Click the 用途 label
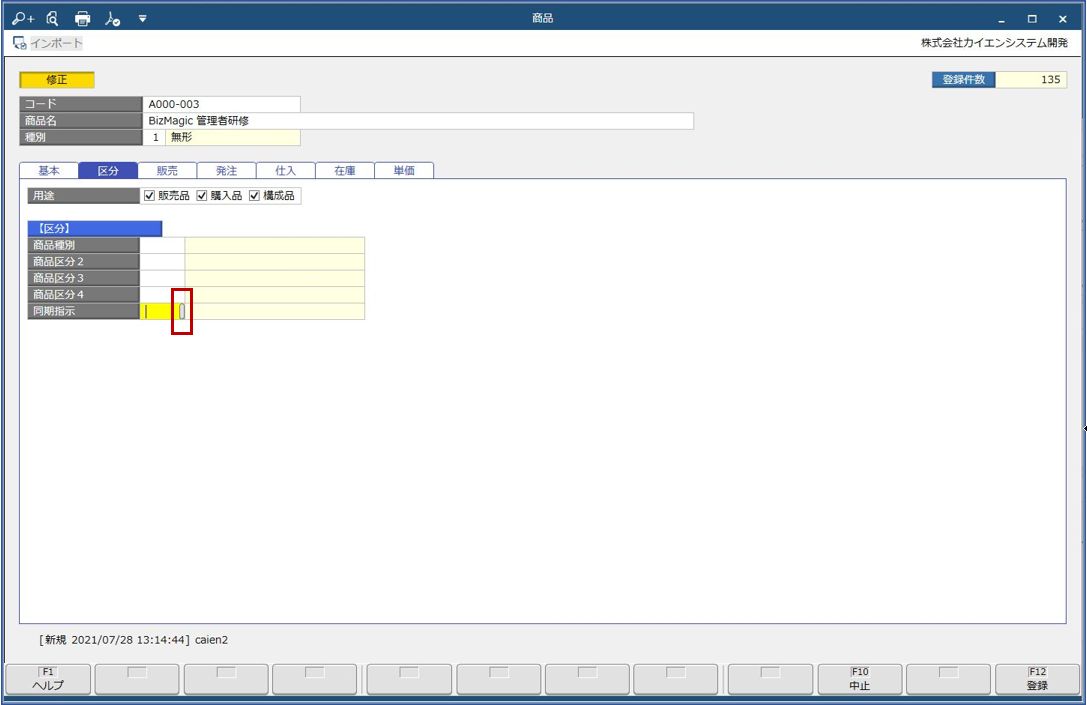The height and width of the screenshot is (705, 1087). pyautogui.click(x=83, y=195)
